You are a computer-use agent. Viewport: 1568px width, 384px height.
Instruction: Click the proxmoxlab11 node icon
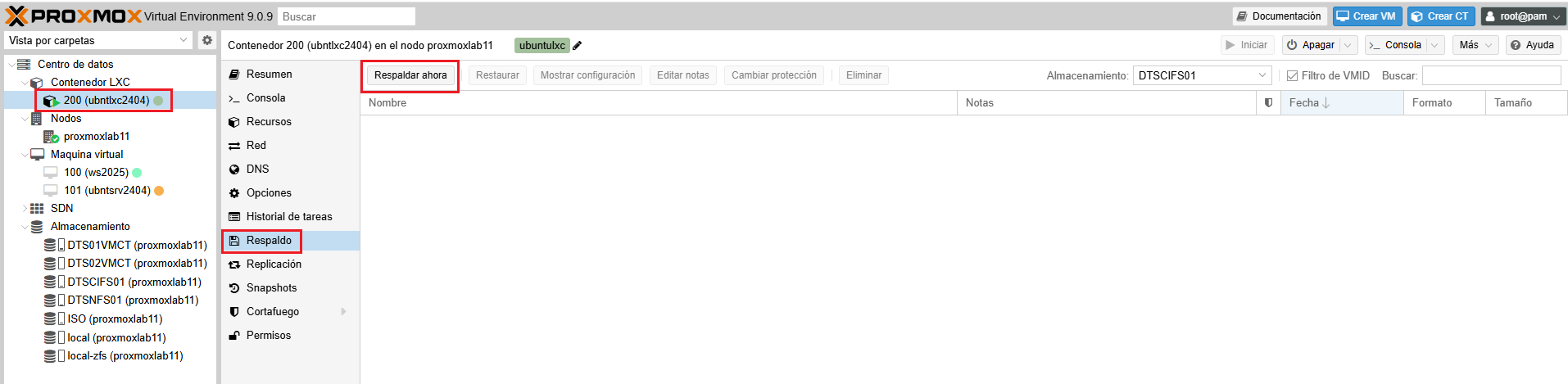pyautogui.click(x=51, y=137)
